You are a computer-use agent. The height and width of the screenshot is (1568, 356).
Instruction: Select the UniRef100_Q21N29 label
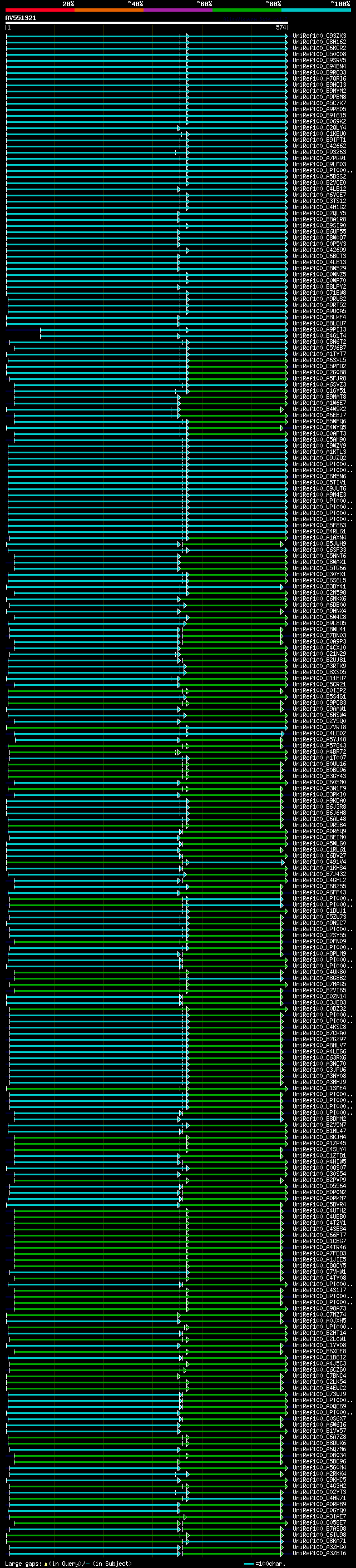[319, 654]
